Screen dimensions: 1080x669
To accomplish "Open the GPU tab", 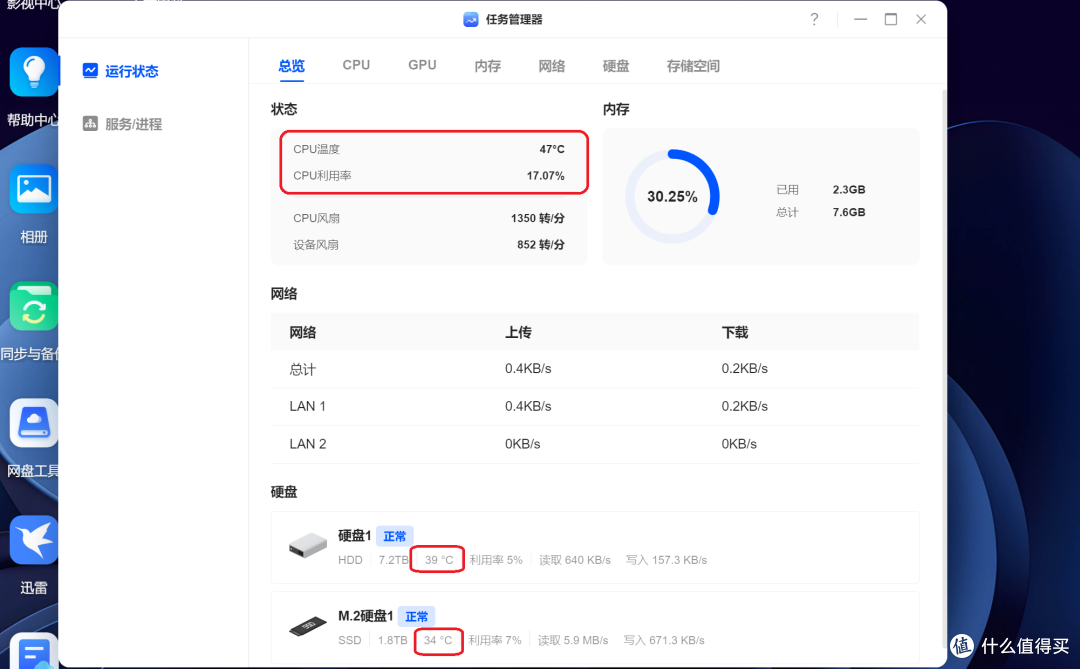I will pyautogui.click(x=422, y=65).
